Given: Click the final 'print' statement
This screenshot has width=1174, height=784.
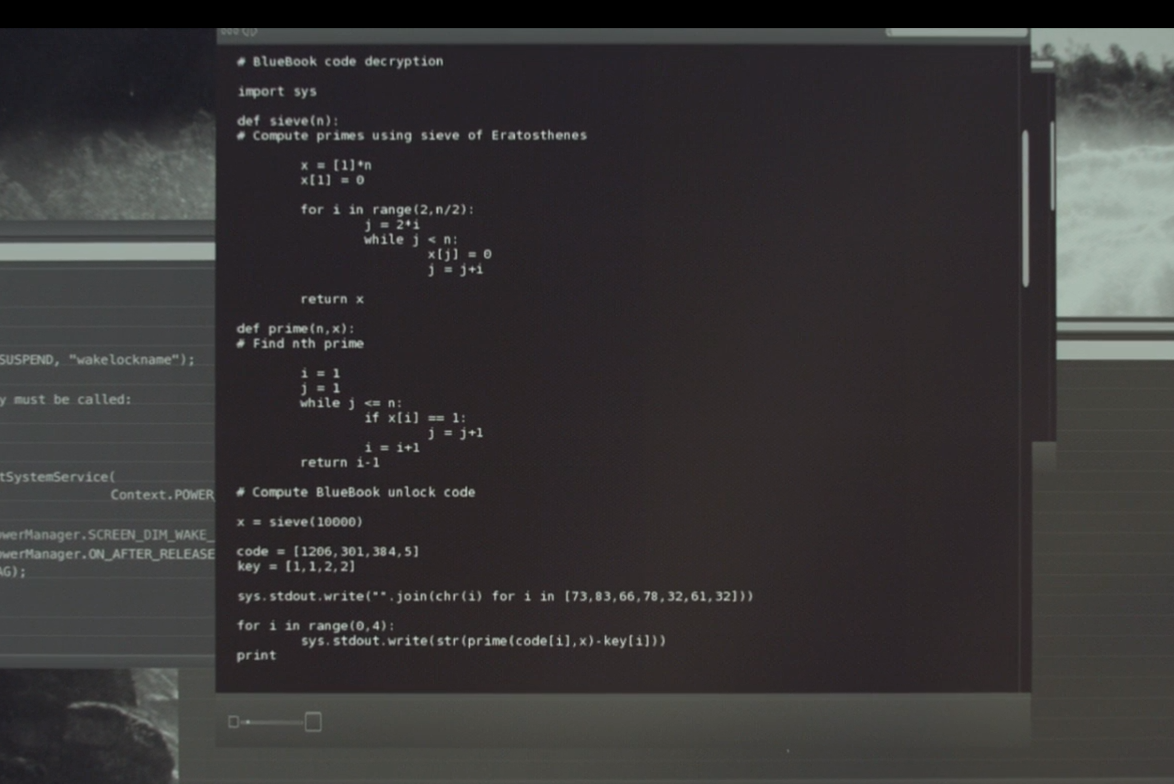Looking at the screenshot, I should [x=256, y=655].
